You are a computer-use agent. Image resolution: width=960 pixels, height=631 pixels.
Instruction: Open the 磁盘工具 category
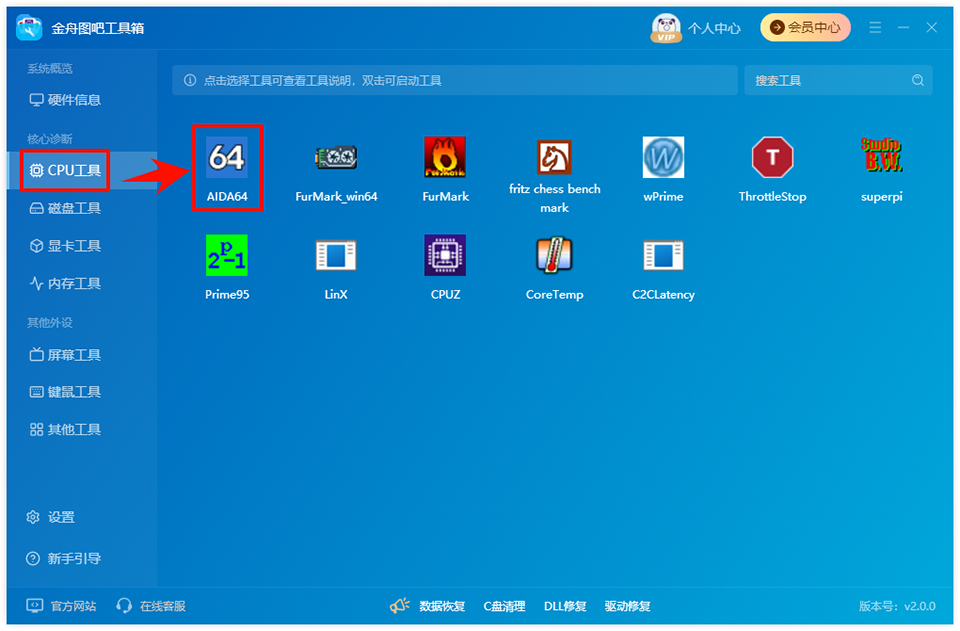tap(65, 208)
